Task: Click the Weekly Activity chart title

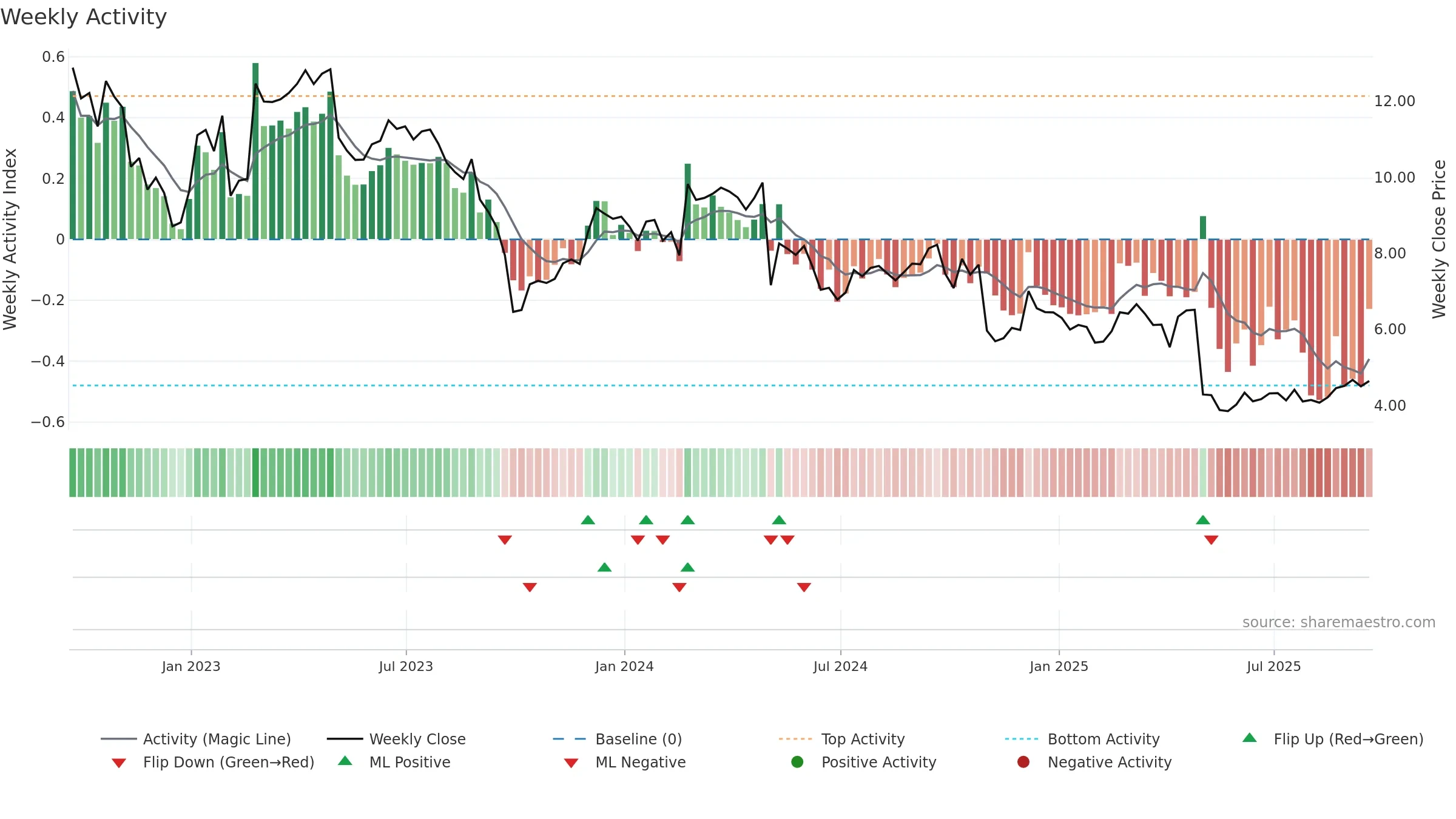Action: (x=84, y=17)
